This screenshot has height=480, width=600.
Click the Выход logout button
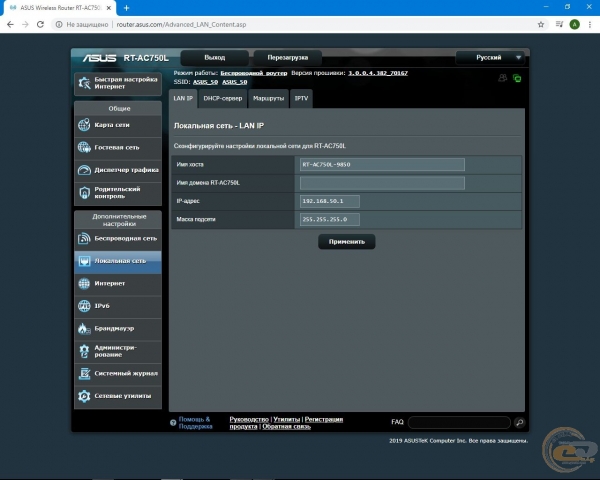[x=214, y=58]
